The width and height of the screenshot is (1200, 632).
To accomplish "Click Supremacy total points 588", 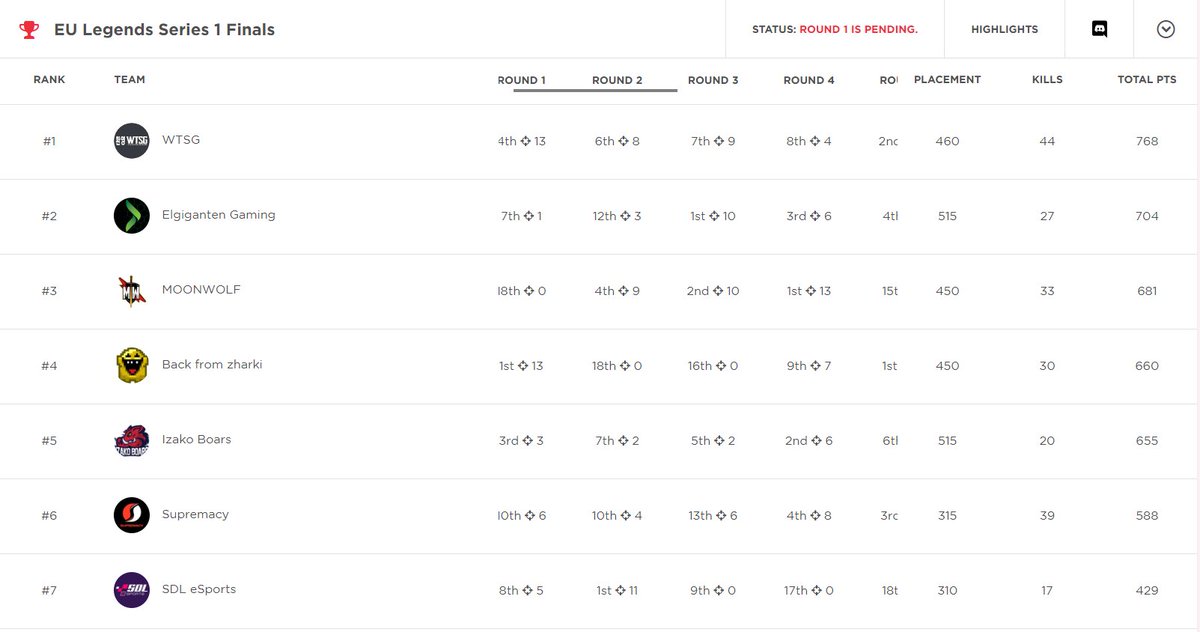I will click(1147, 516).
